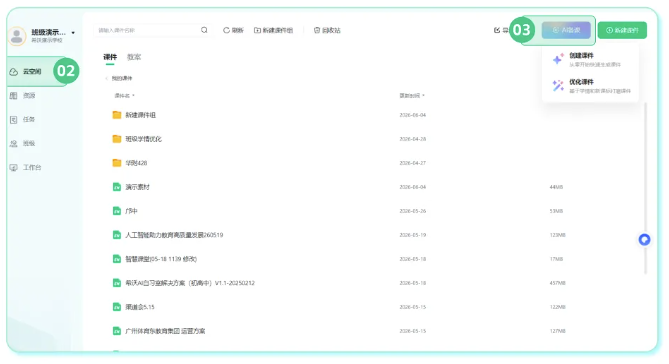This screenshot has width=669, height=364.
Task: Click the 新建课件组 toolbar button
Action: click(273, 30)
